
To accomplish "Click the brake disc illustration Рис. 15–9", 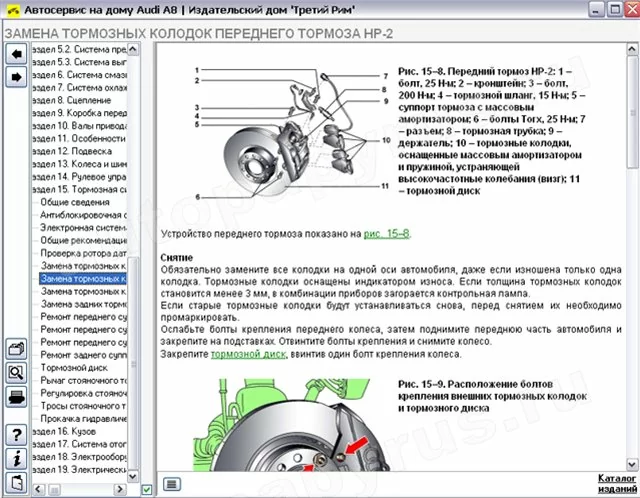I will (291, 425).
